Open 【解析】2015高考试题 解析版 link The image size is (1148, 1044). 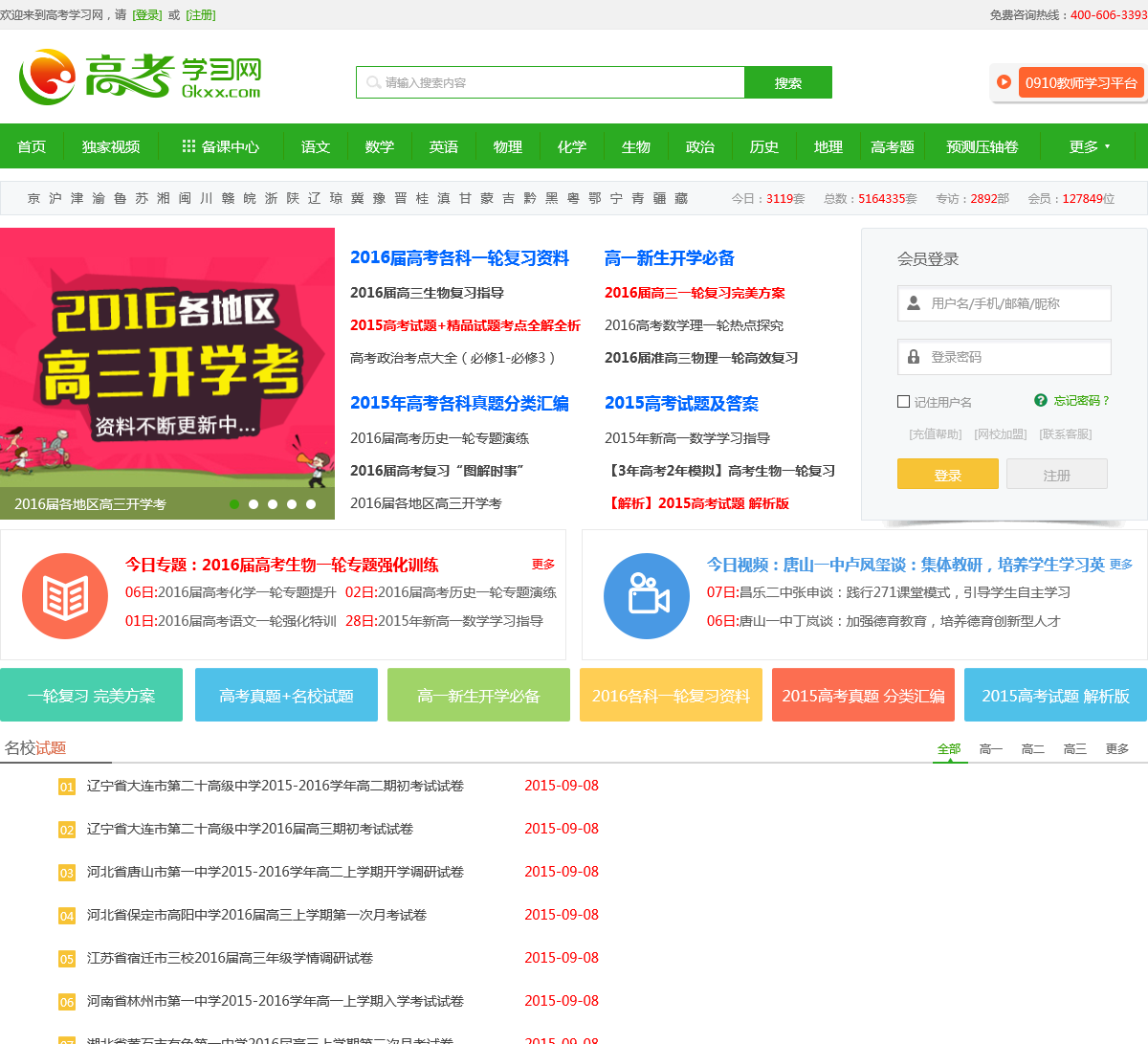[696, 503]
